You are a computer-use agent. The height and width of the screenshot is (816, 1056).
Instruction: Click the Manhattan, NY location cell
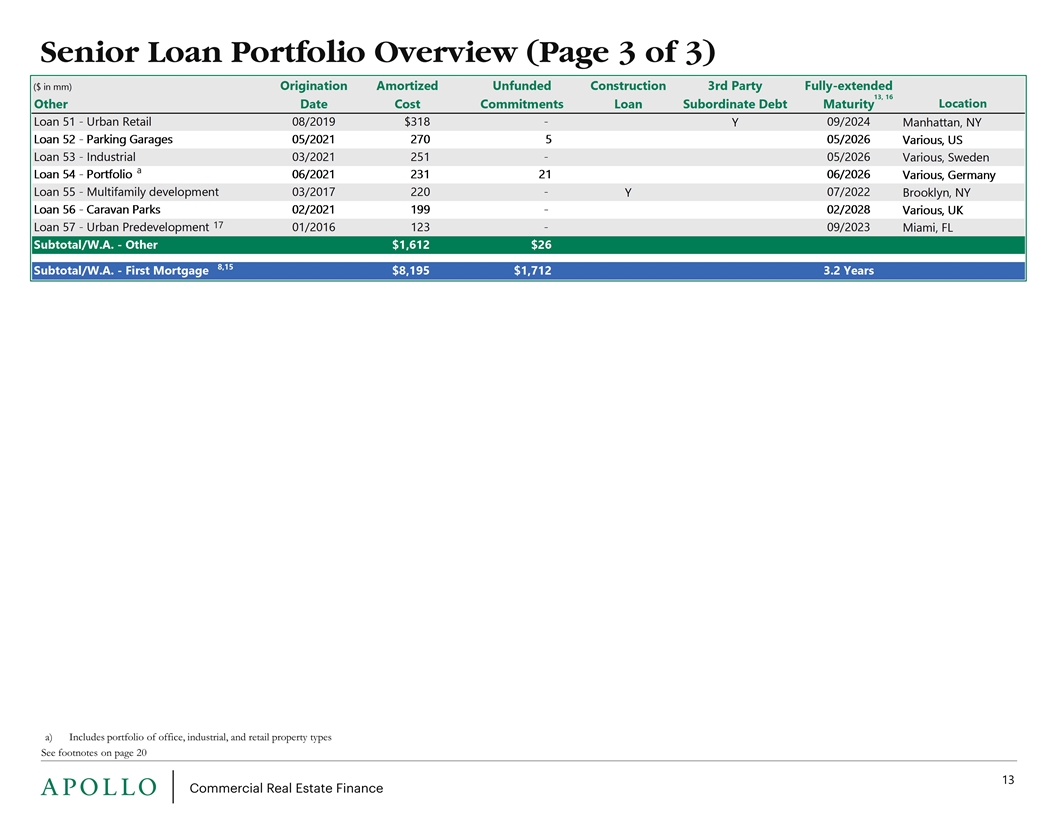click(941, 122)
